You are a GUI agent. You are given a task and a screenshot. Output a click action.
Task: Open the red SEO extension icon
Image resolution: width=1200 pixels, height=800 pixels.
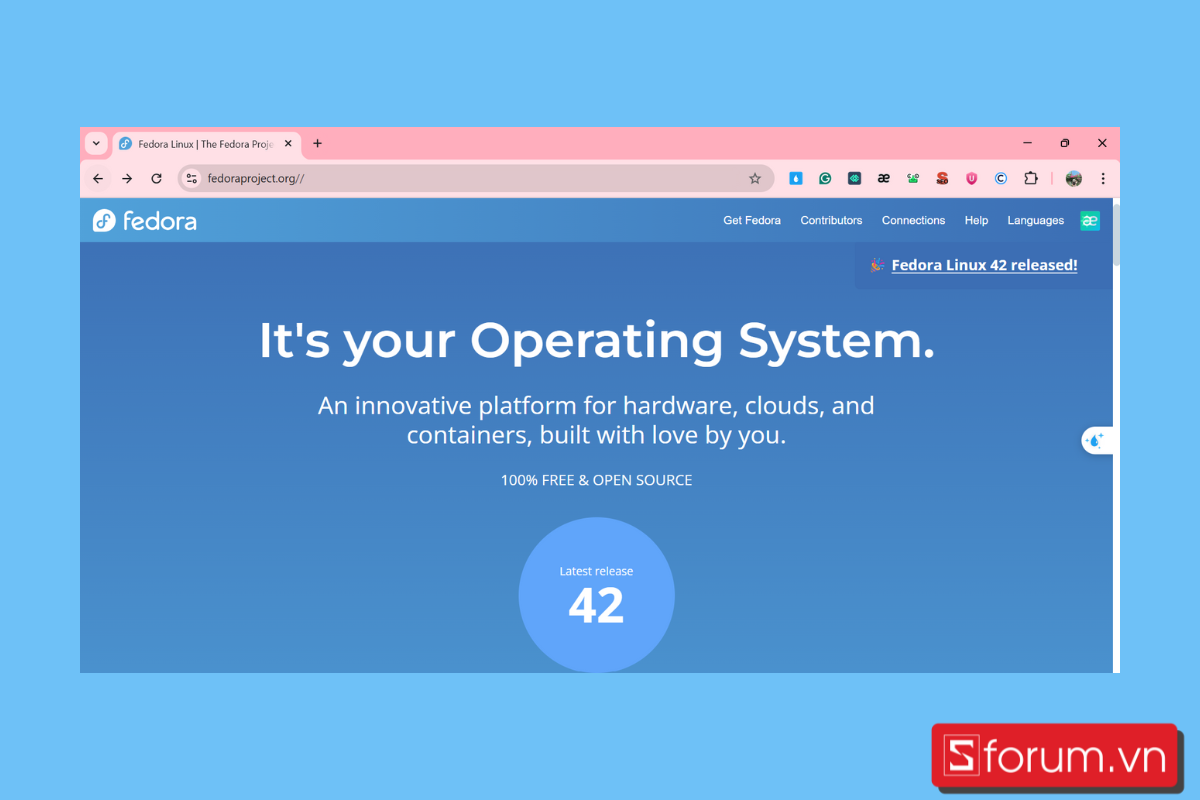point(942,178)
